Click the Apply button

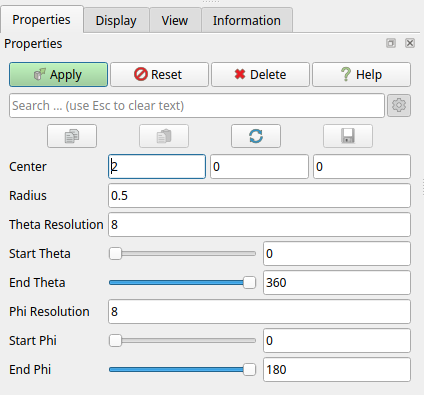[x=58, y=74]
